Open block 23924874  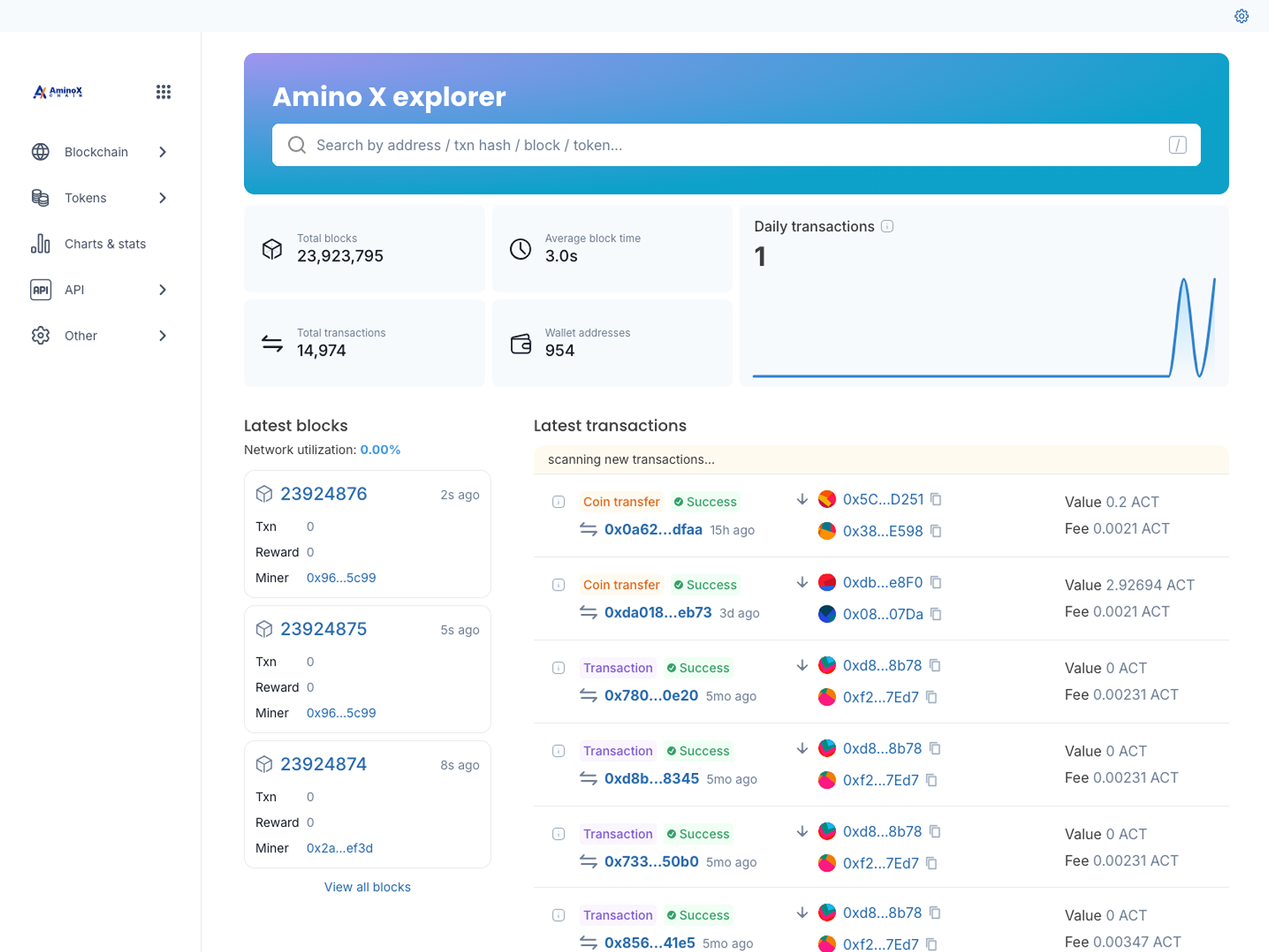(x=324, y=764)
